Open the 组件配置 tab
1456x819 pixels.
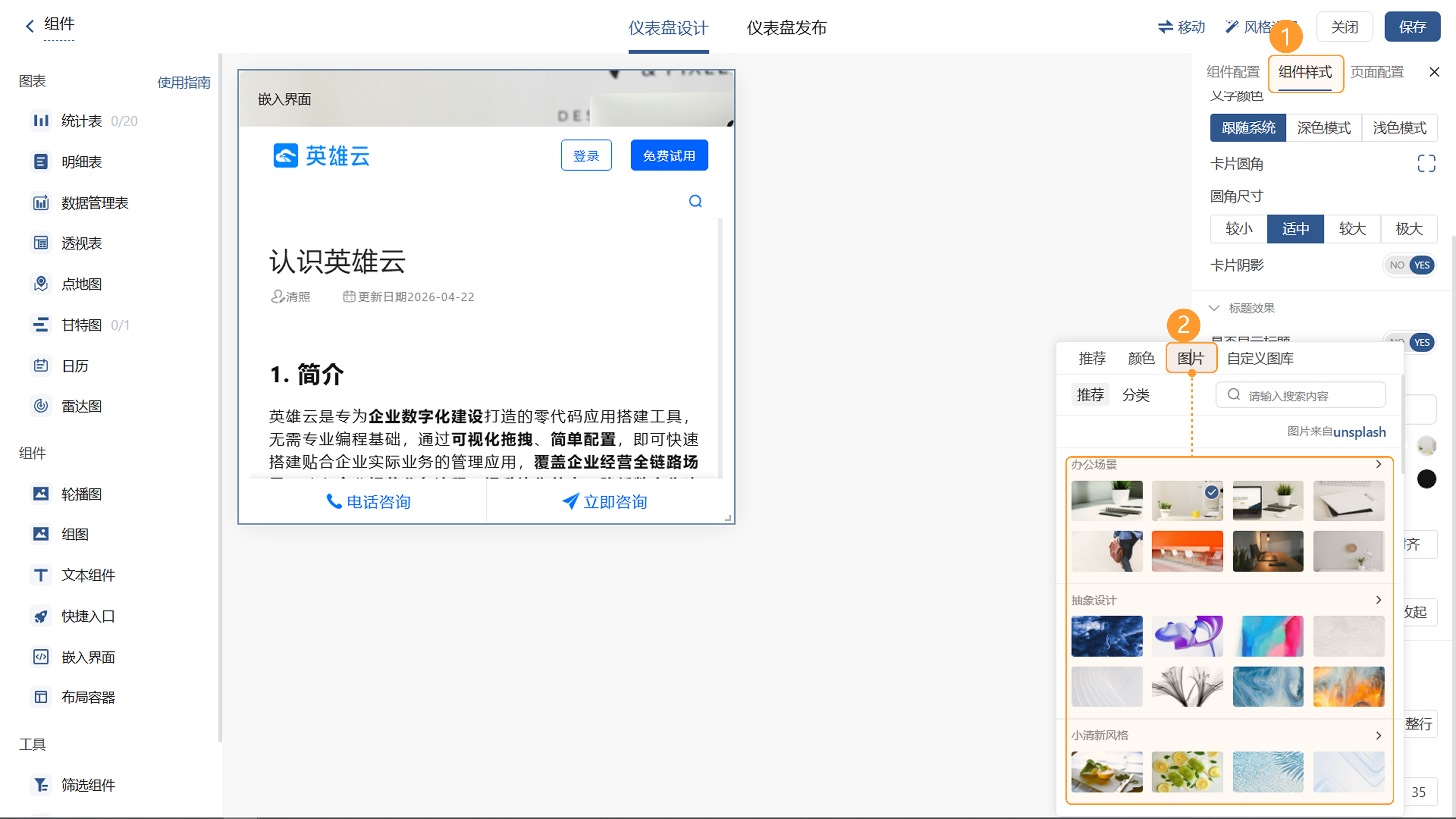point(1233,72)
